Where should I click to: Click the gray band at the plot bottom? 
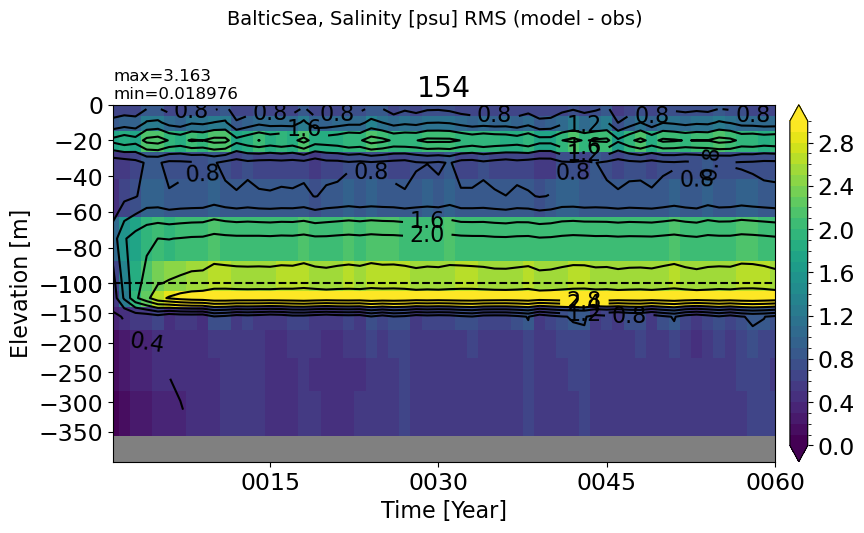tap(443, 448)
